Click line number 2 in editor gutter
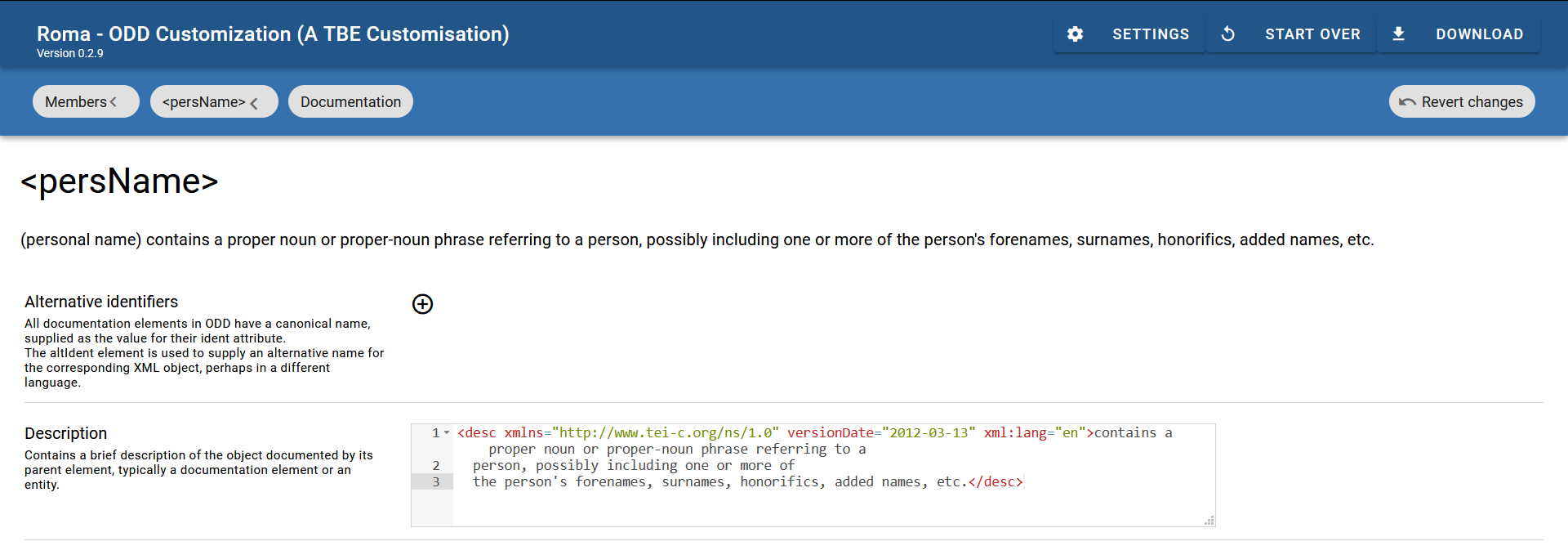Image resolution: width=1568 pixels, height=546 pixels. click(436, 466)
